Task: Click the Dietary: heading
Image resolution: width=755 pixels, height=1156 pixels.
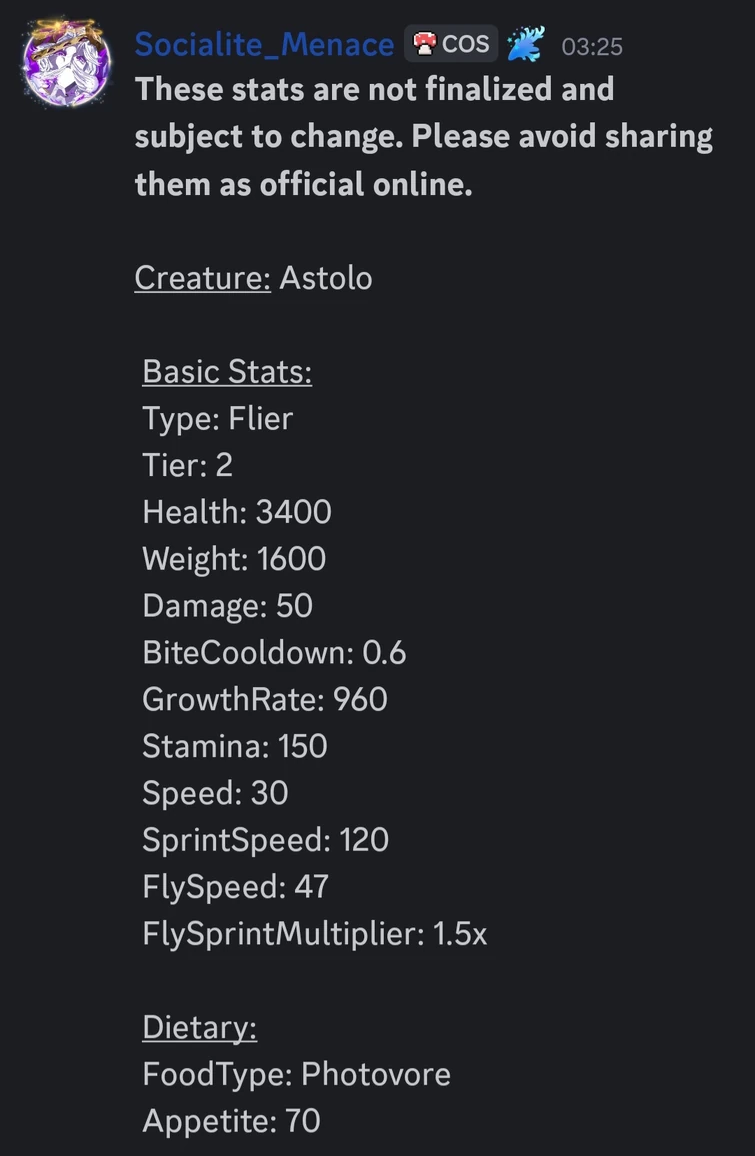Action: pos(199,1027)
